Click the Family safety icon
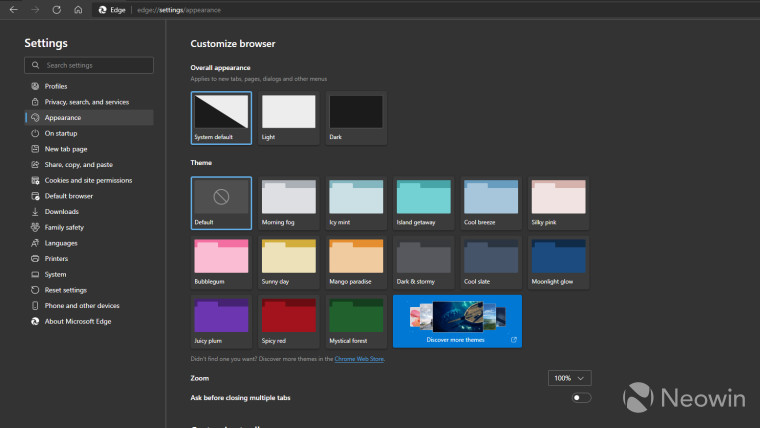The image size is (760, 428). point(35,227)
